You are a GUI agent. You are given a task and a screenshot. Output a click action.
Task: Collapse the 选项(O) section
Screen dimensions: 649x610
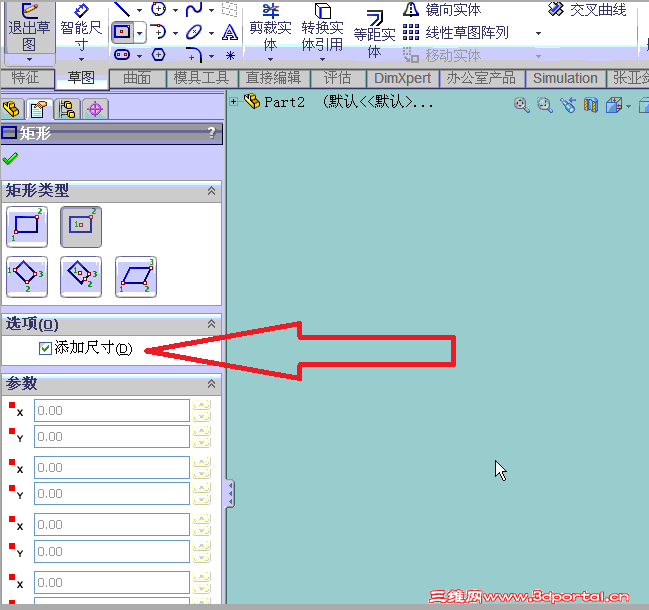pyautogui.click(x=211, y=324)
